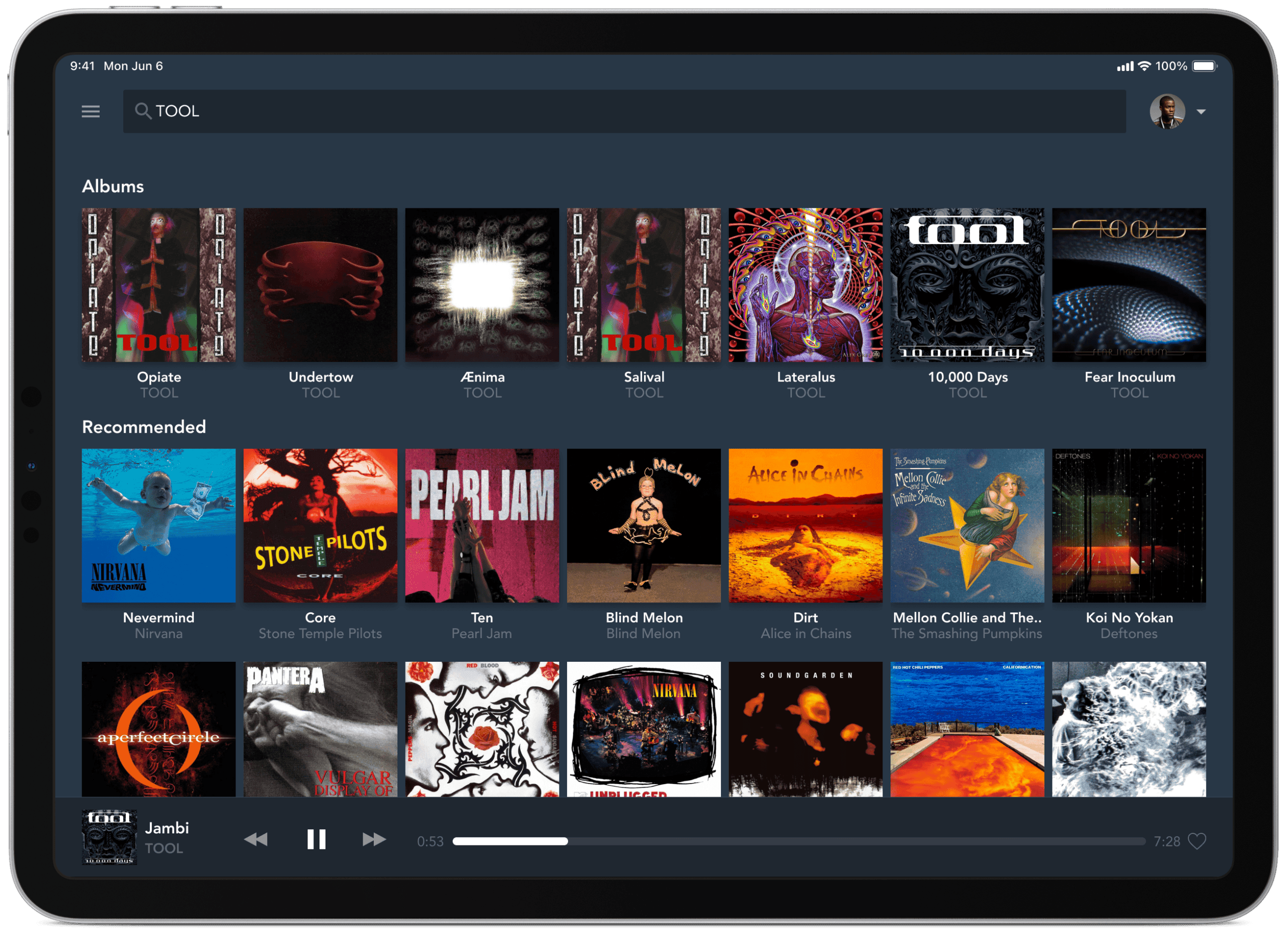Skip forward to the next track
Viewport: 1288px width, 932px height.
(x=374, y=840)
